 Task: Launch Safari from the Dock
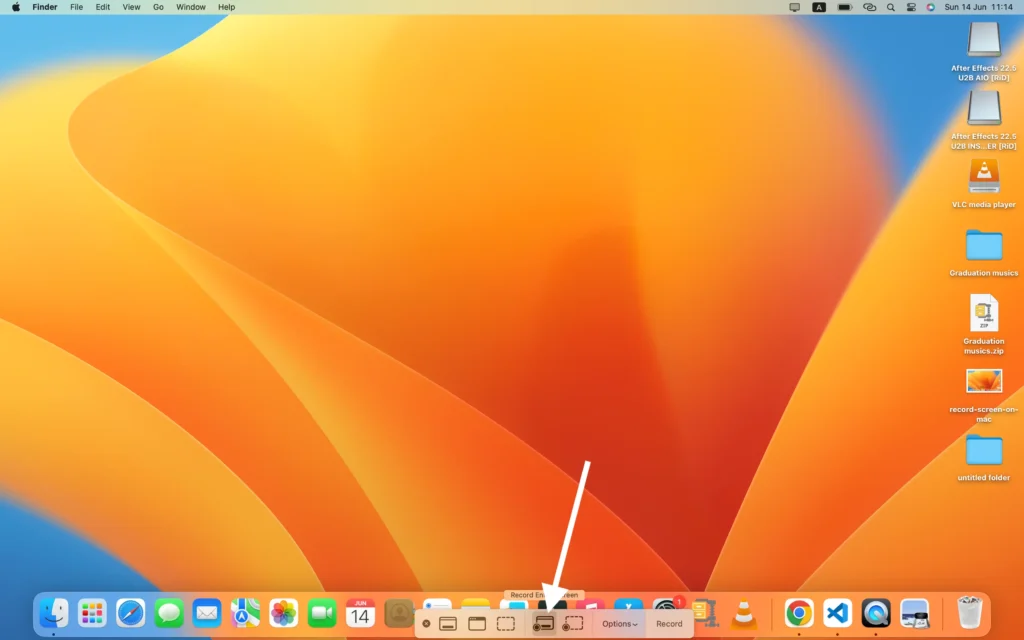tap(131, 614)
